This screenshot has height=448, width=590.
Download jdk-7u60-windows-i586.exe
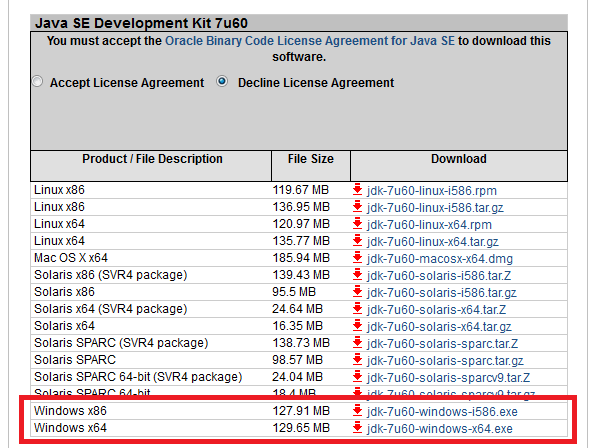coord(442,412)
